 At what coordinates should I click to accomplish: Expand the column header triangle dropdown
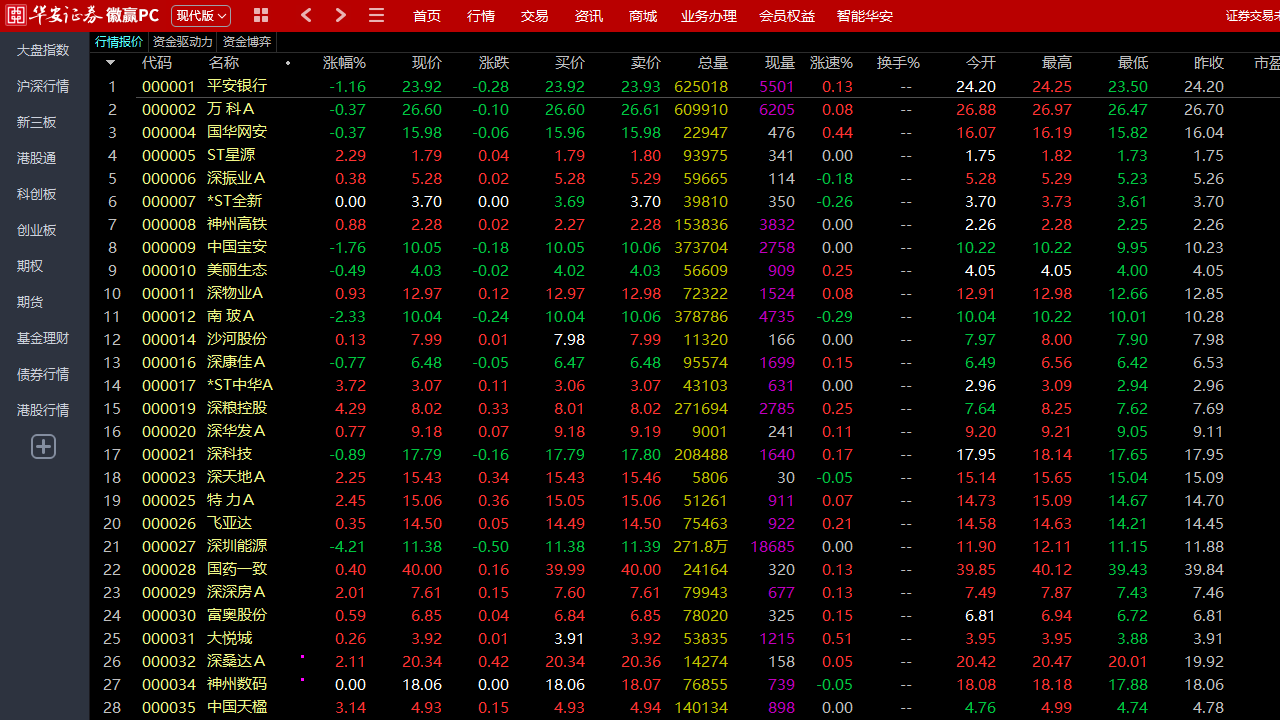tap(110, 63)
